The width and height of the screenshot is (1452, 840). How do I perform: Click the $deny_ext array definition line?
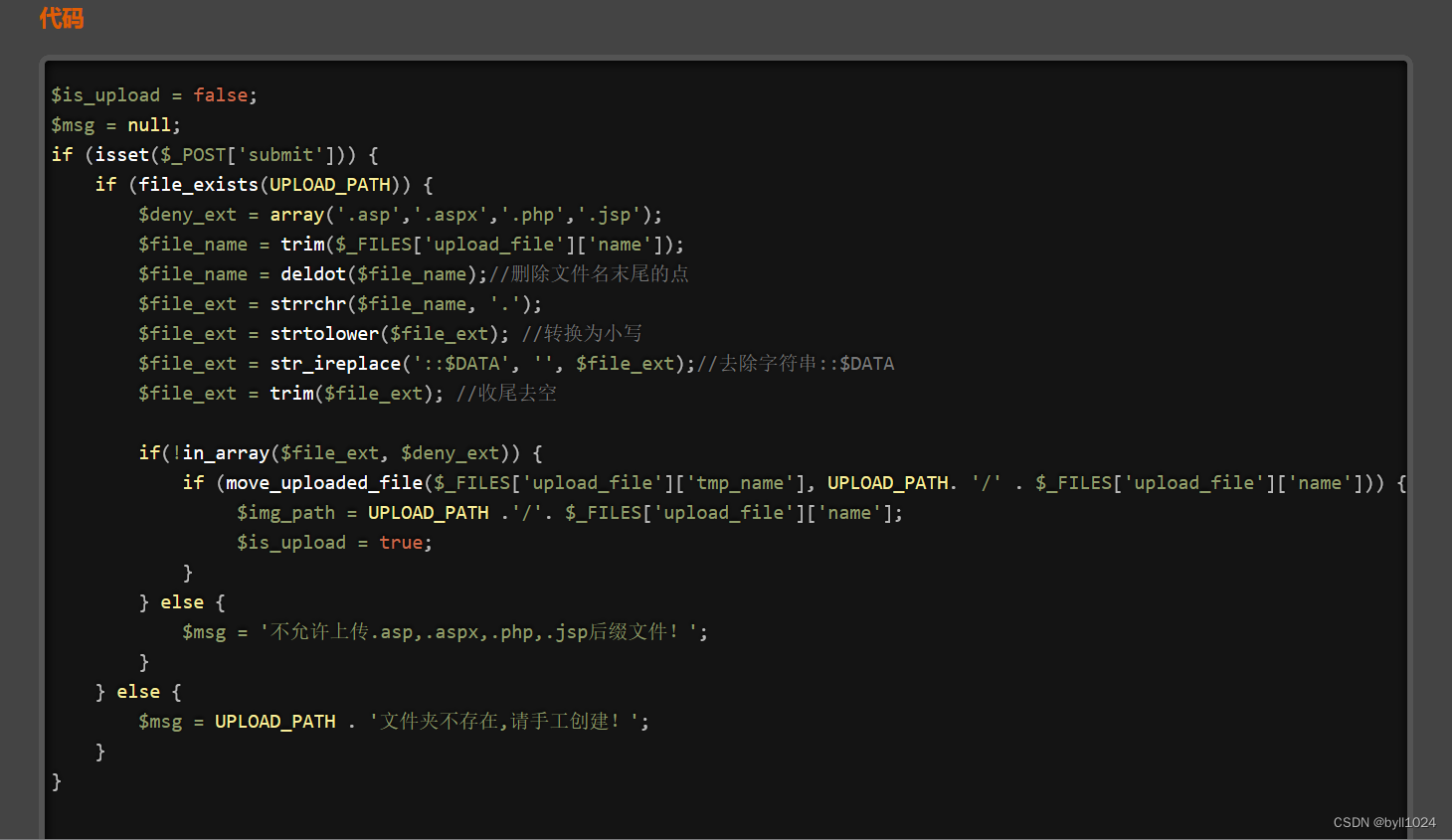[x=400, y=215]
